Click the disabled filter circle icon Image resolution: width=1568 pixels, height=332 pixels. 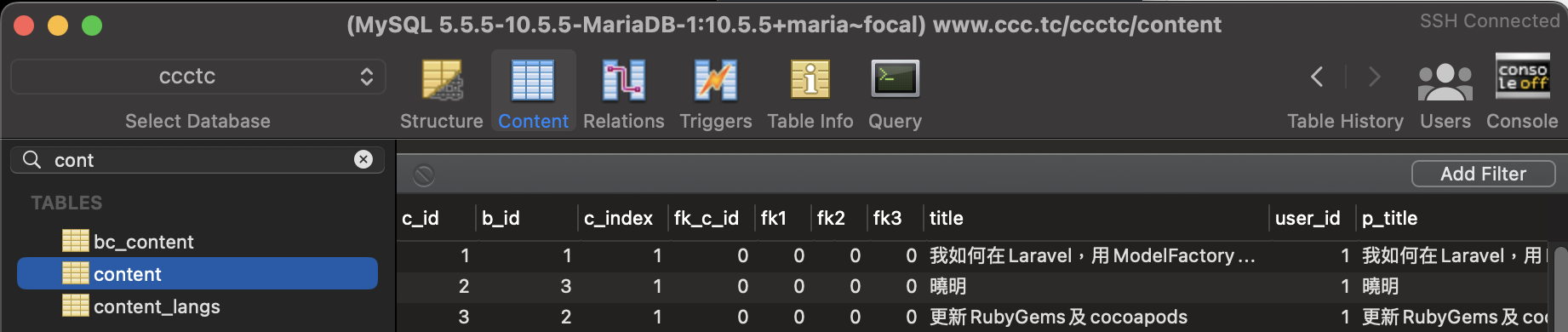pos(424,175)
